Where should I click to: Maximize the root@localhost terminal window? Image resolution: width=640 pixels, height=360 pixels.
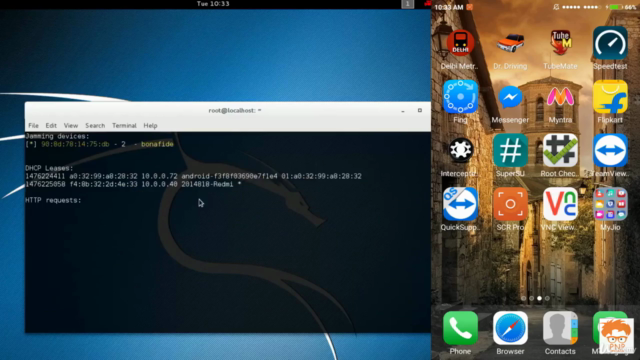(420, 111)
